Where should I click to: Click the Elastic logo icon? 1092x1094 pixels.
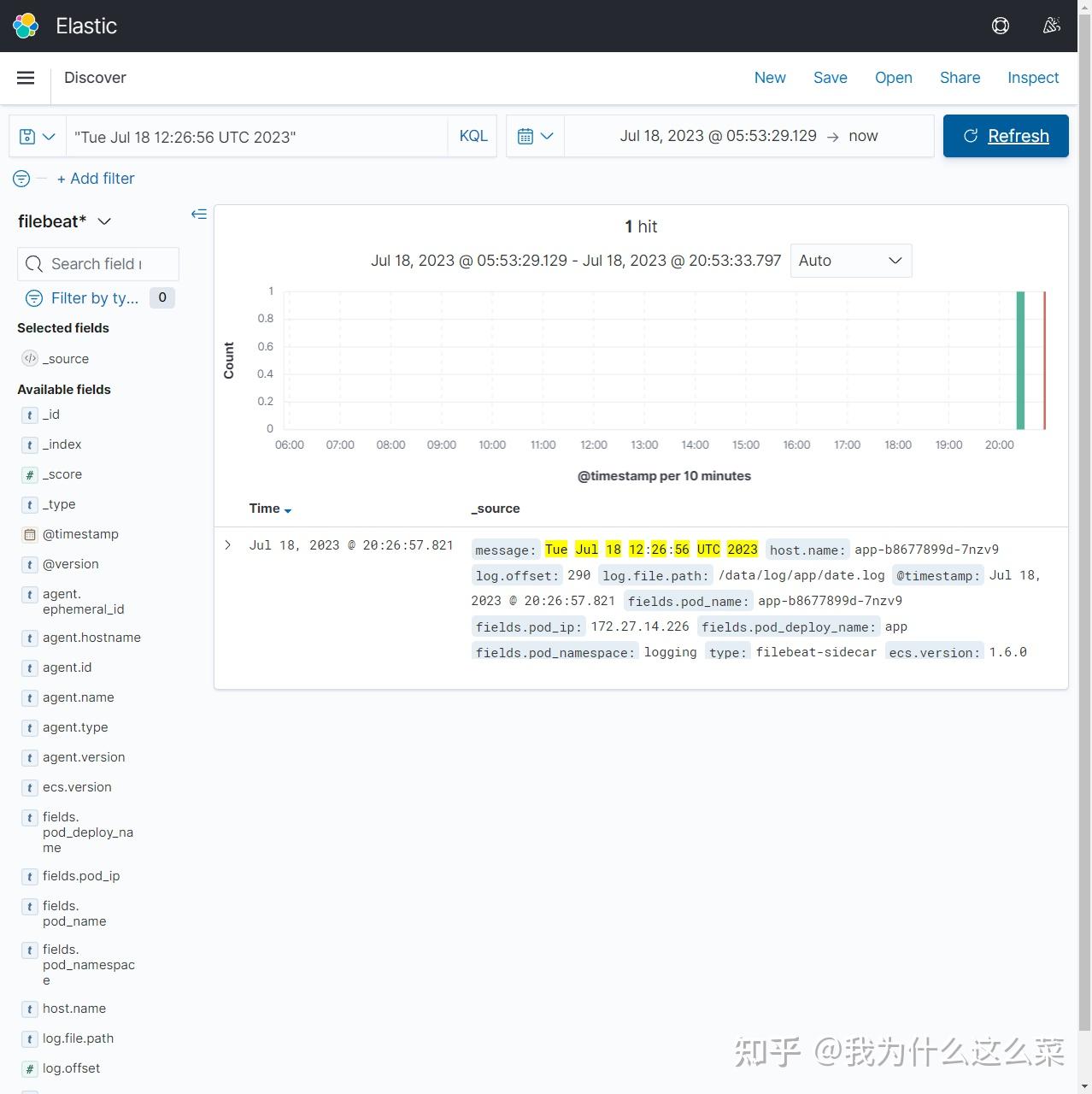[25, 26]
